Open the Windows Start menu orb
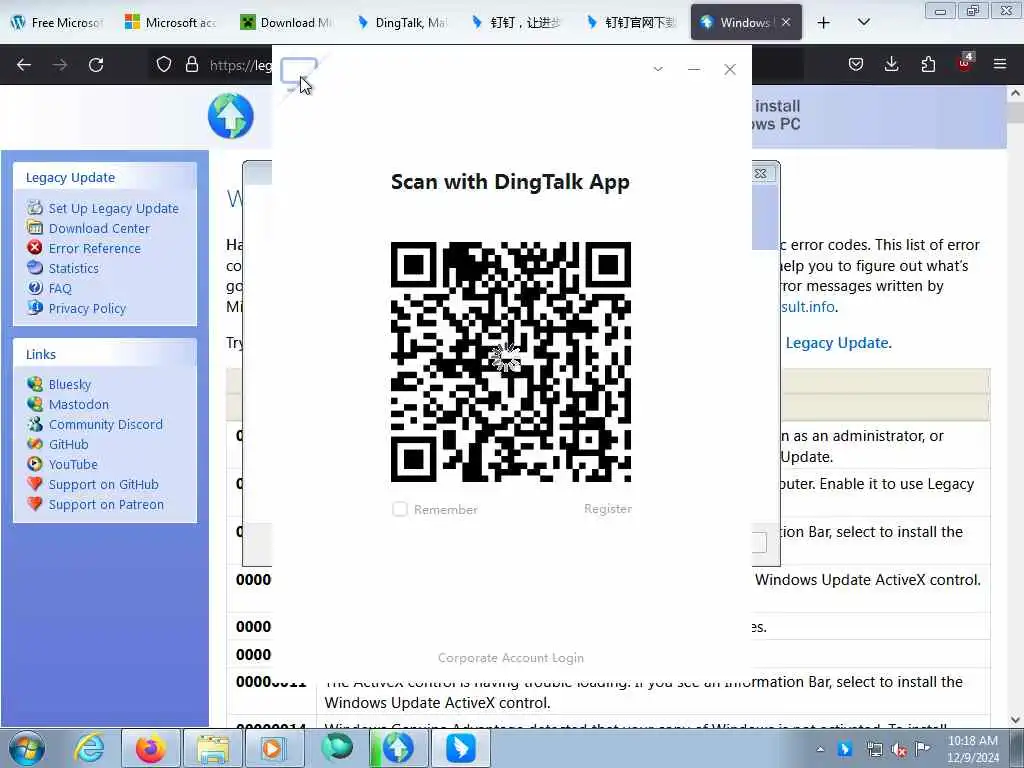 pyautogui.click(x=27, y=748)
